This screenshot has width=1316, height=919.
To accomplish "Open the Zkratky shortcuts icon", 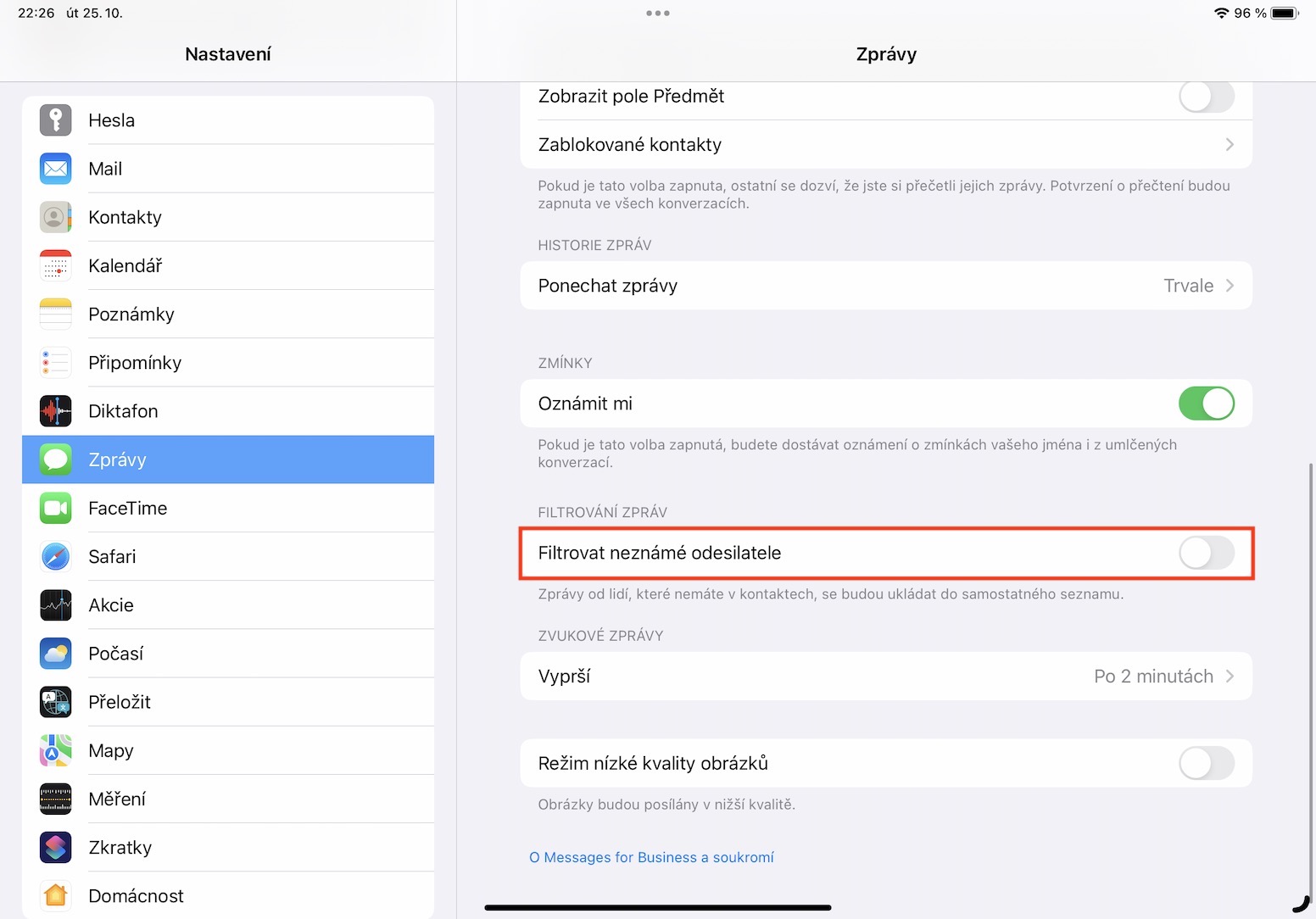I will [x=56, y=848].
